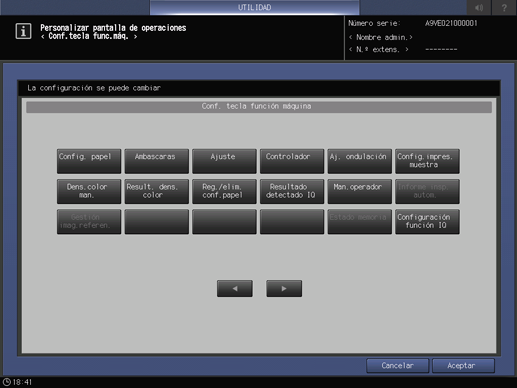Click the Conf.tecla func.máq. breadcrumb
The image size is (517, 388).
point(89,36)
